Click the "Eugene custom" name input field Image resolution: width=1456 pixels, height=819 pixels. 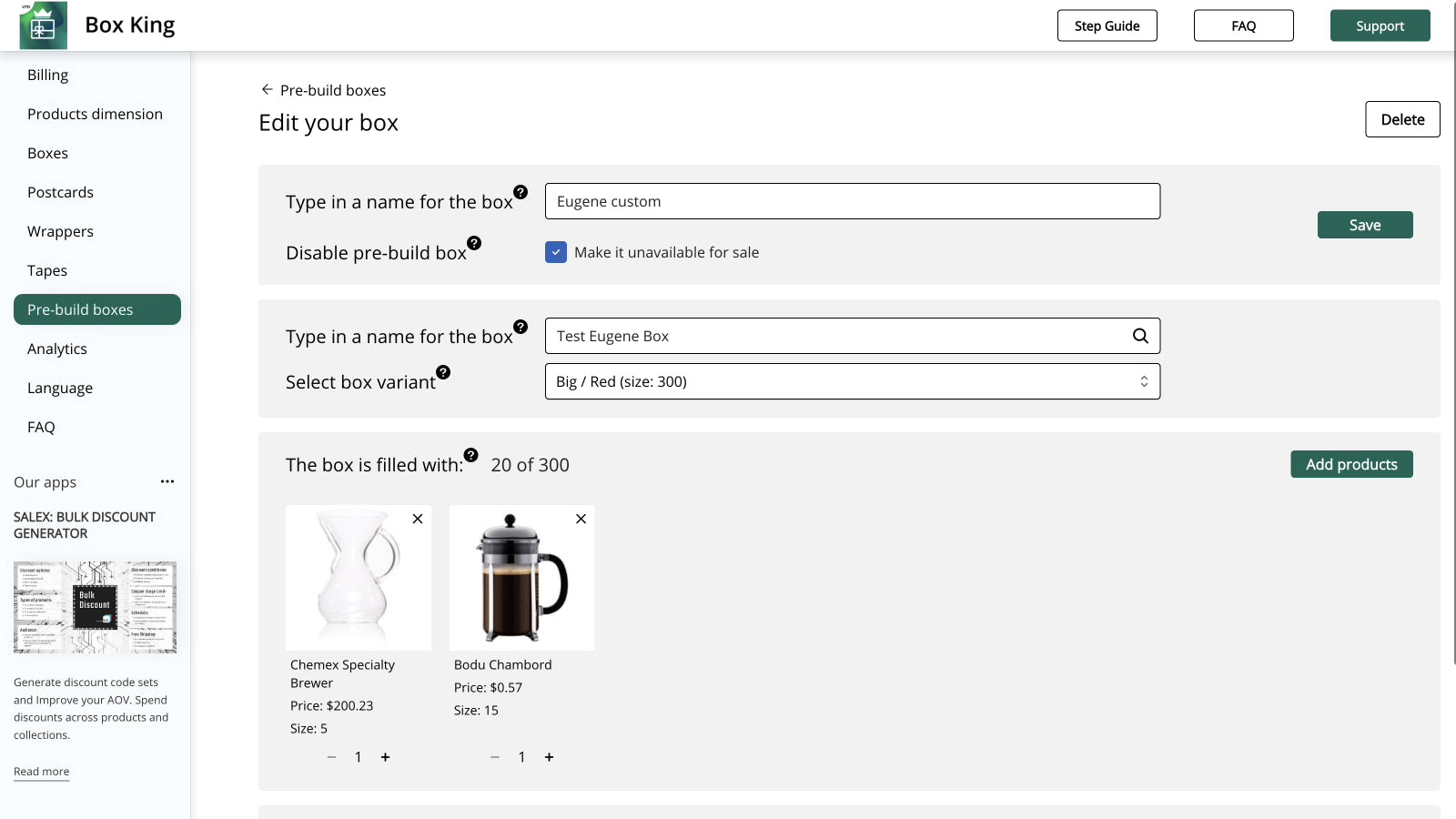(852, 201)
